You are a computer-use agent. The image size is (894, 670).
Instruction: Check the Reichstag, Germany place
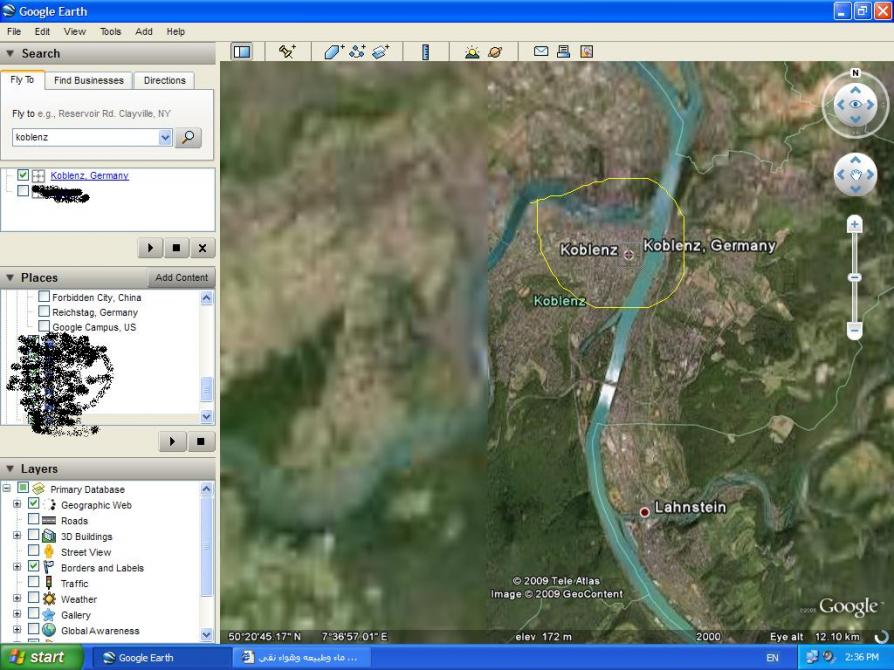44,312
